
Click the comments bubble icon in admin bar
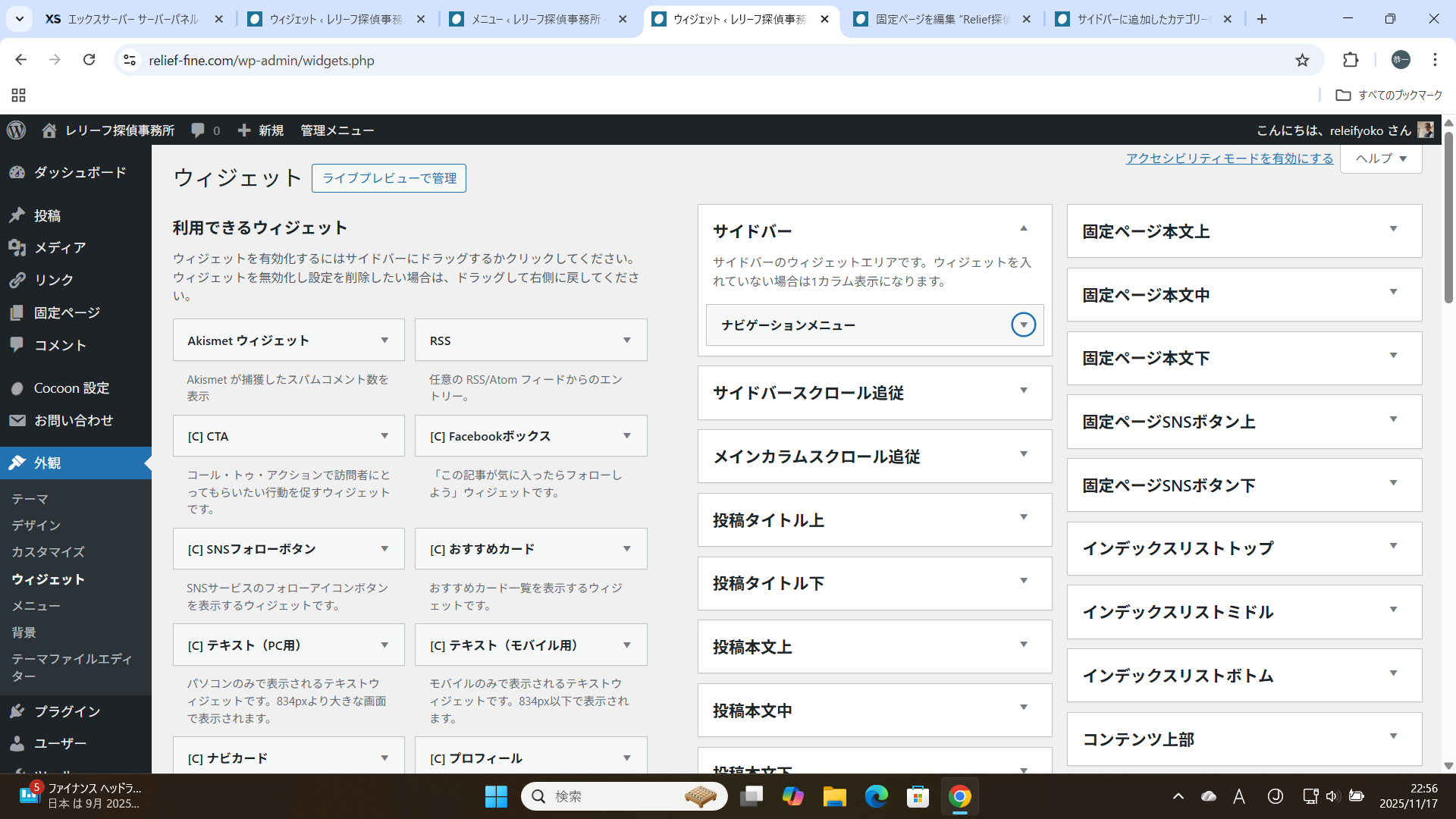[198, 130]
